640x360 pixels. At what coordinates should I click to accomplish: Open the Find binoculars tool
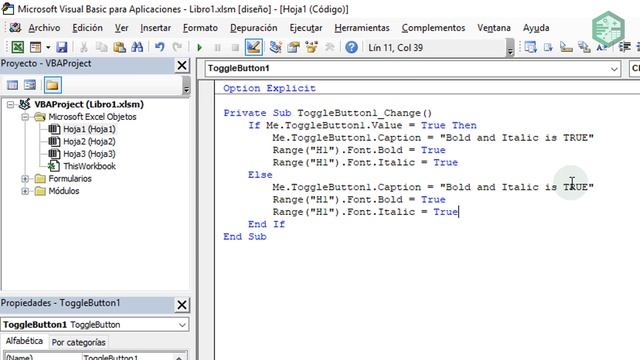[137, 47]
